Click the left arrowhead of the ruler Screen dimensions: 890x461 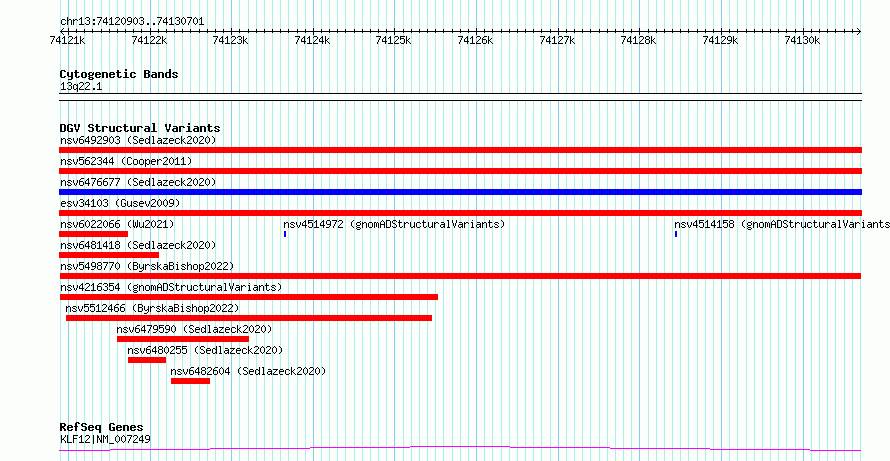pyautogui.click(x=62, y=31)
